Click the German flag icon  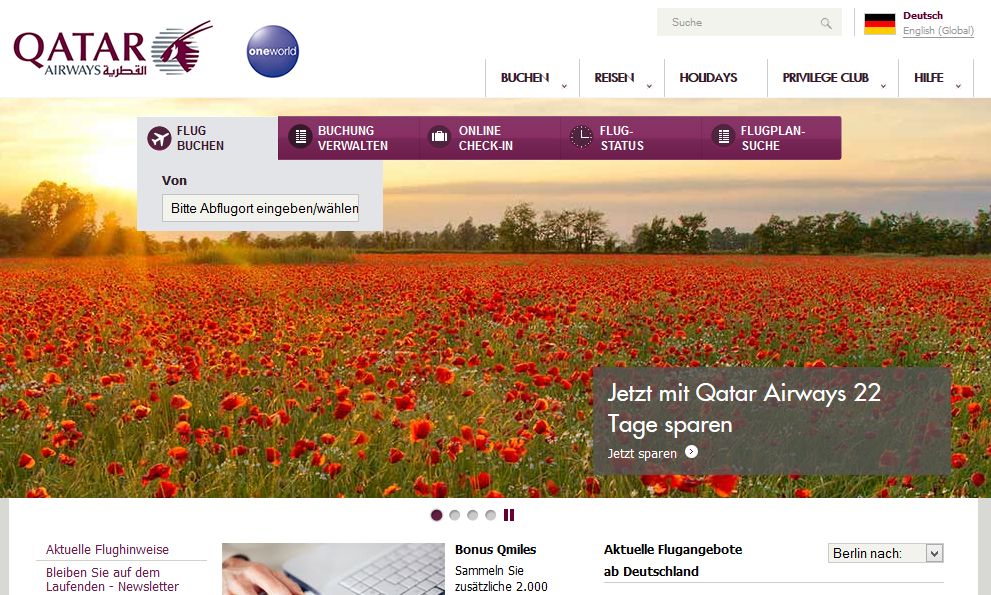pos(880,24)
